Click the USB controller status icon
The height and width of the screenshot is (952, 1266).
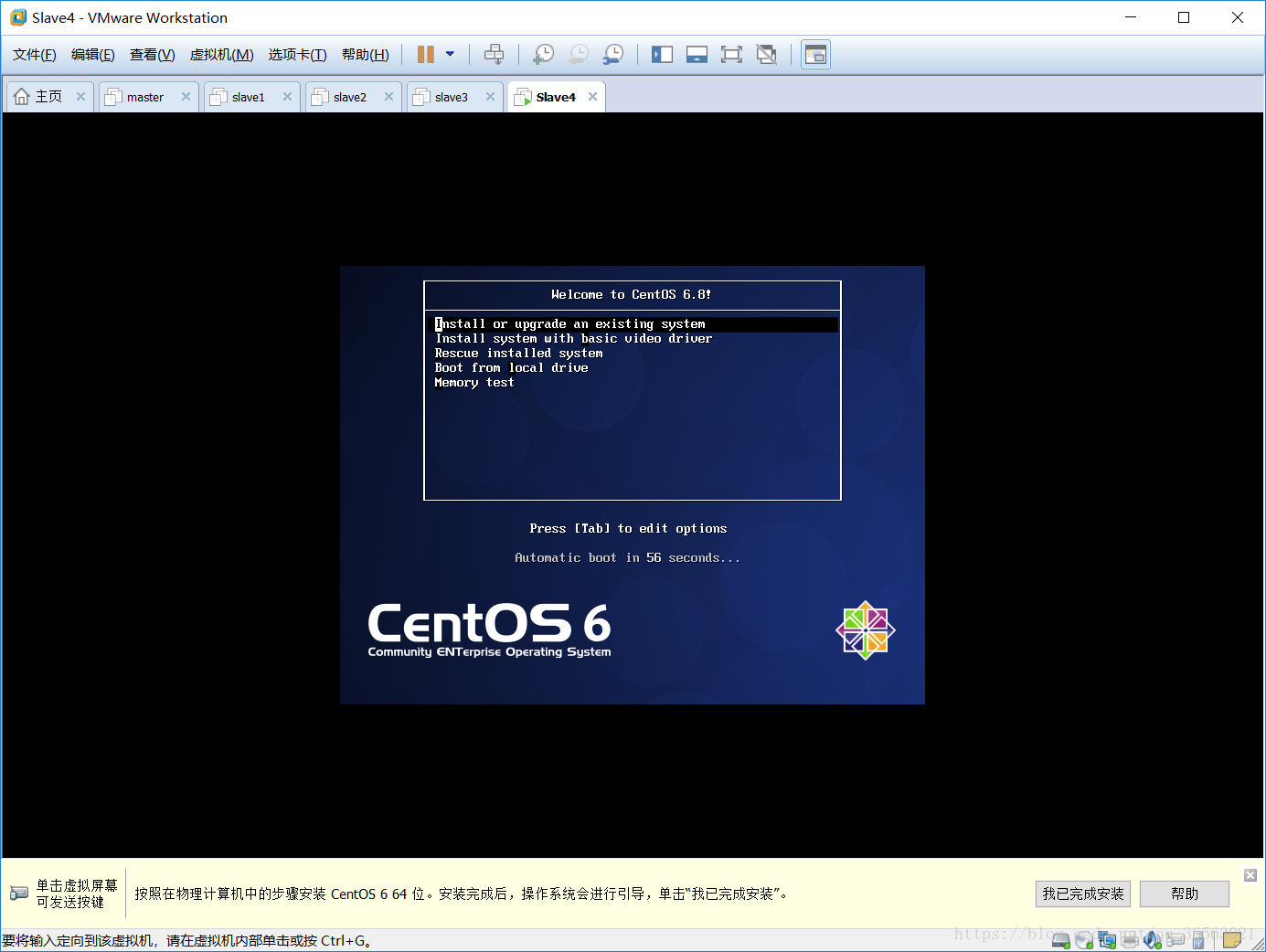tap(1198, 940)
